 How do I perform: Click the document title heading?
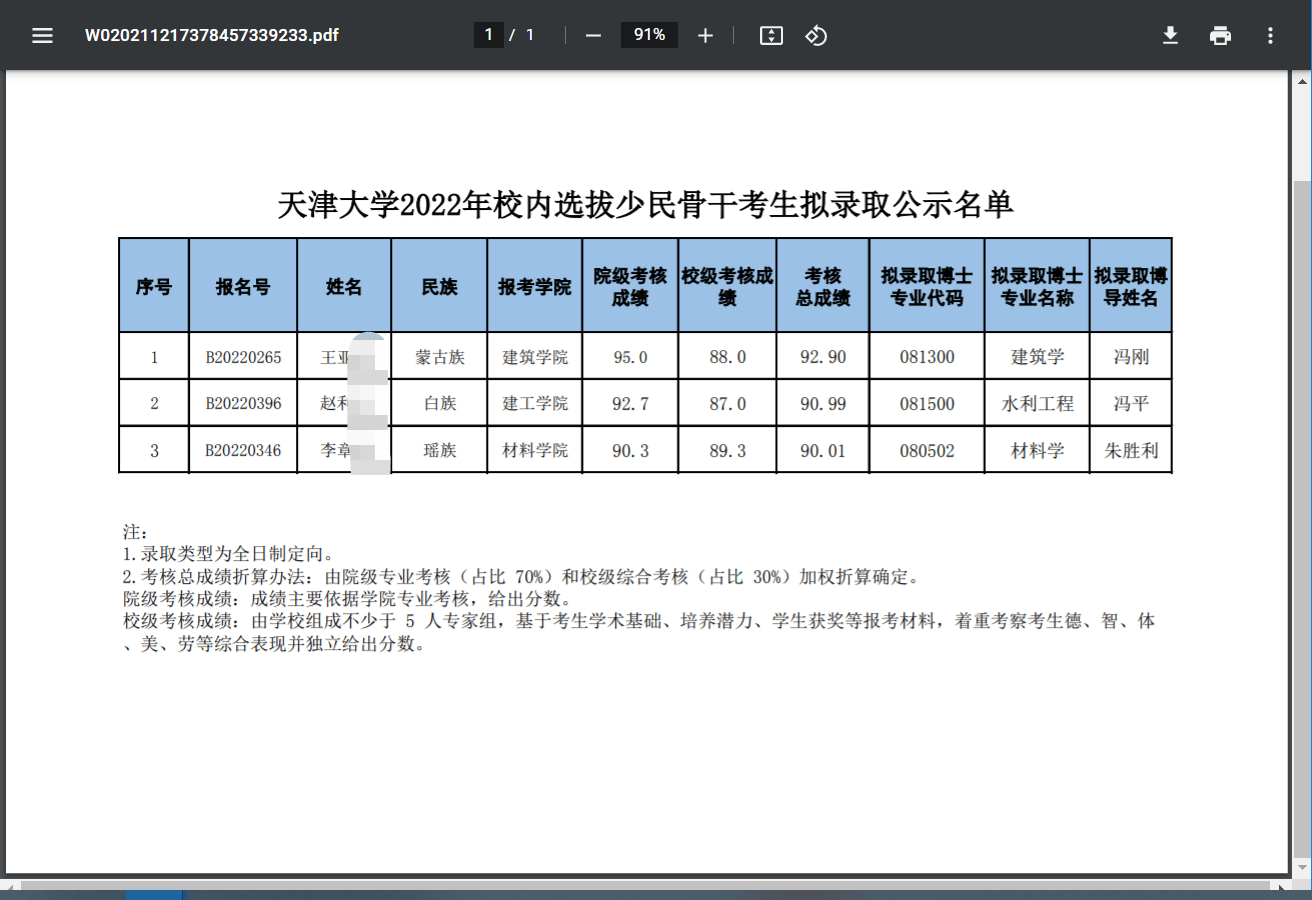(x=645, y=205)
